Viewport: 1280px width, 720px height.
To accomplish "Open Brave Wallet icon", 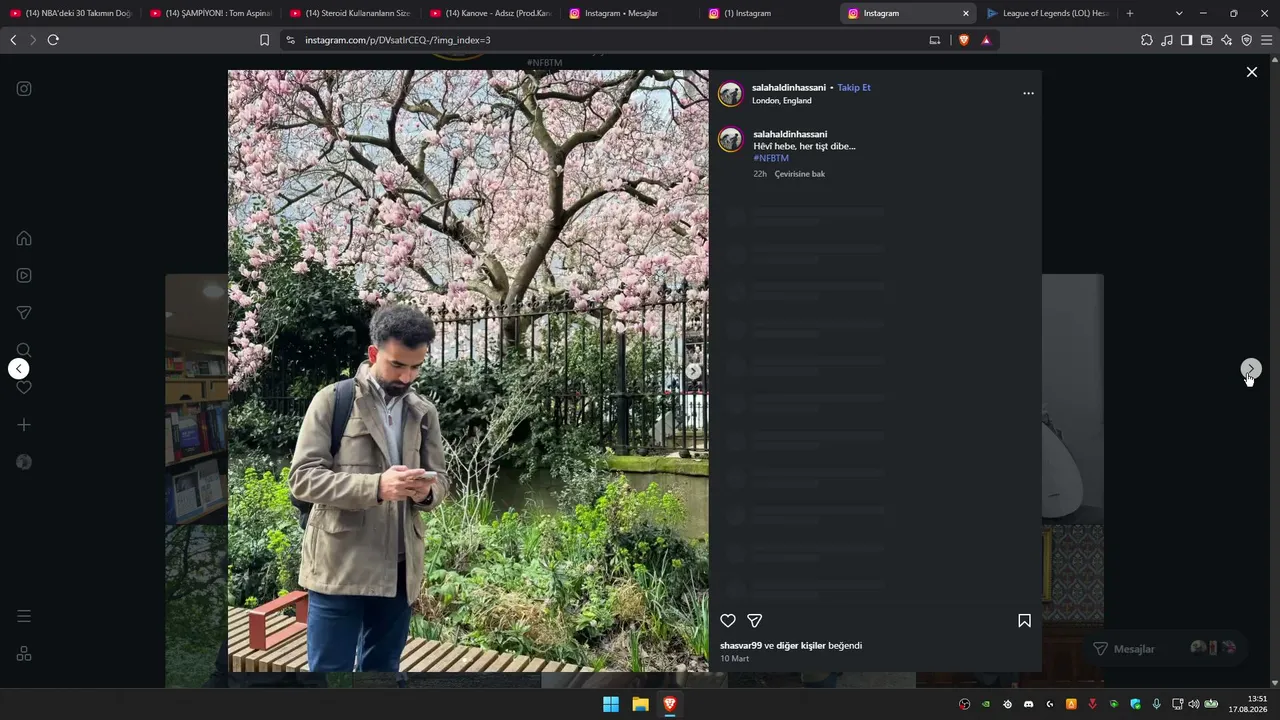I will [1206, 40].
